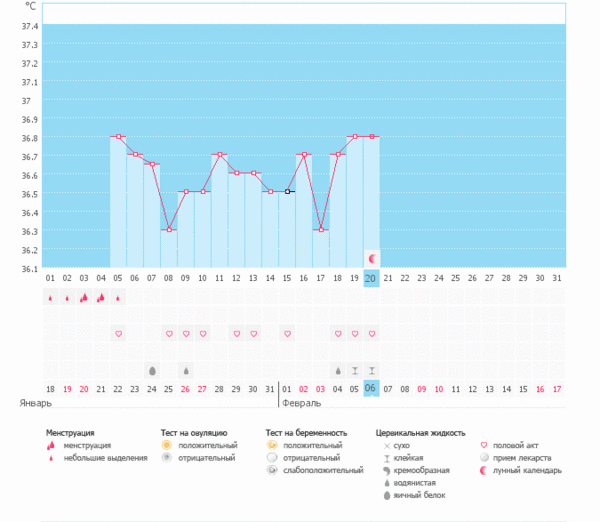
Task: Click the 'яичный белок' legend label
Action: coord(417,494)
